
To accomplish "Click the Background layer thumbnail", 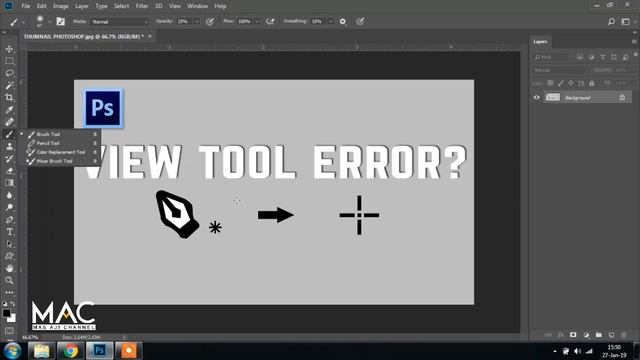I will (x=553, y=98).
